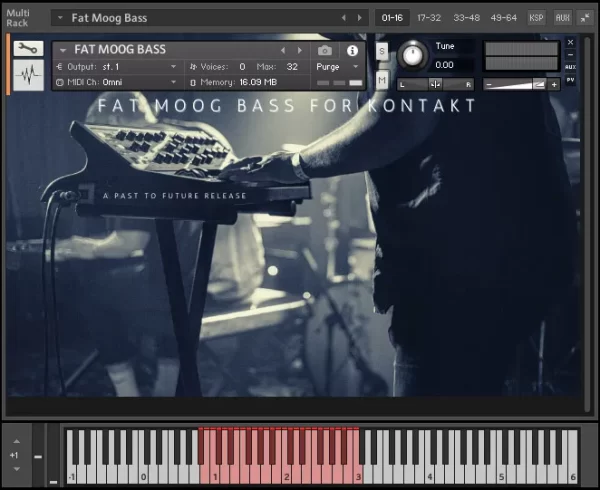This screenshot has width=600, height=490.
Task: Open instrument edit mode with wrench icon
Action: point(28,48)
